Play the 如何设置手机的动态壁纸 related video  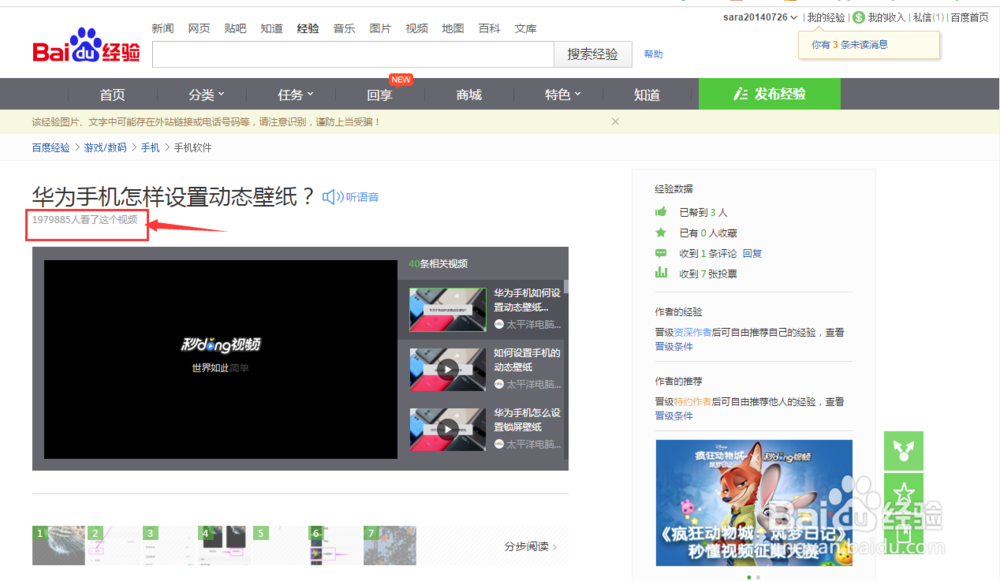point(447,369)
